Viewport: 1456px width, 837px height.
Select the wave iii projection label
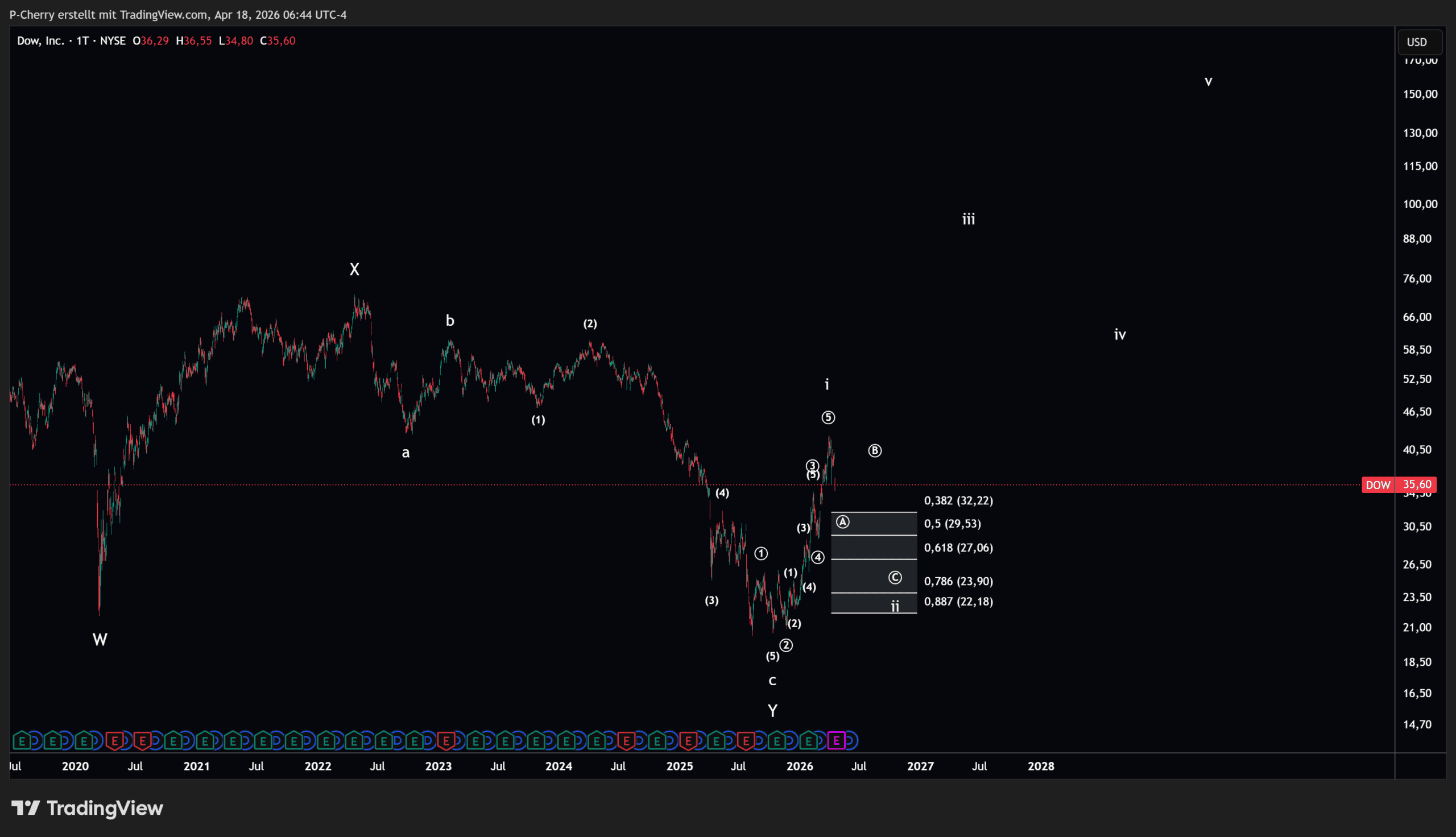(969, 219)
